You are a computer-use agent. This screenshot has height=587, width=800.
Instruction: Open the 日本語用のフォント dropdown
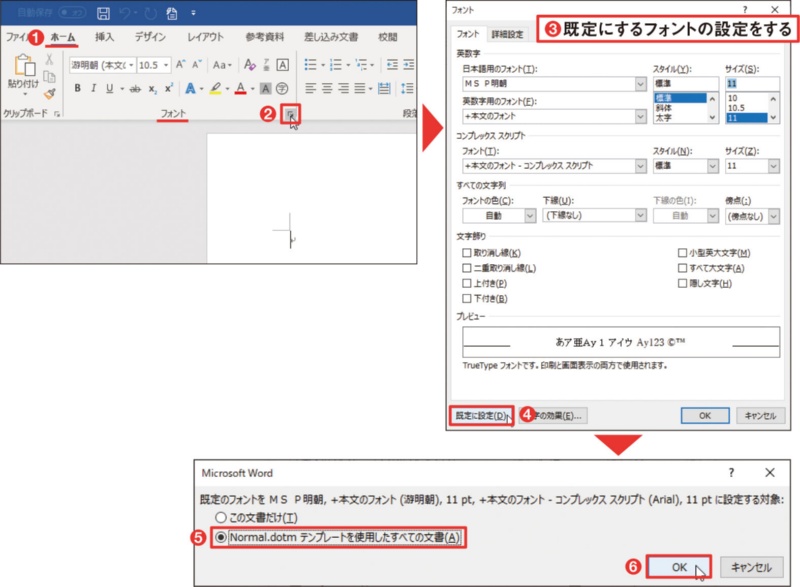pyautogui.click(x=640, y=85)
